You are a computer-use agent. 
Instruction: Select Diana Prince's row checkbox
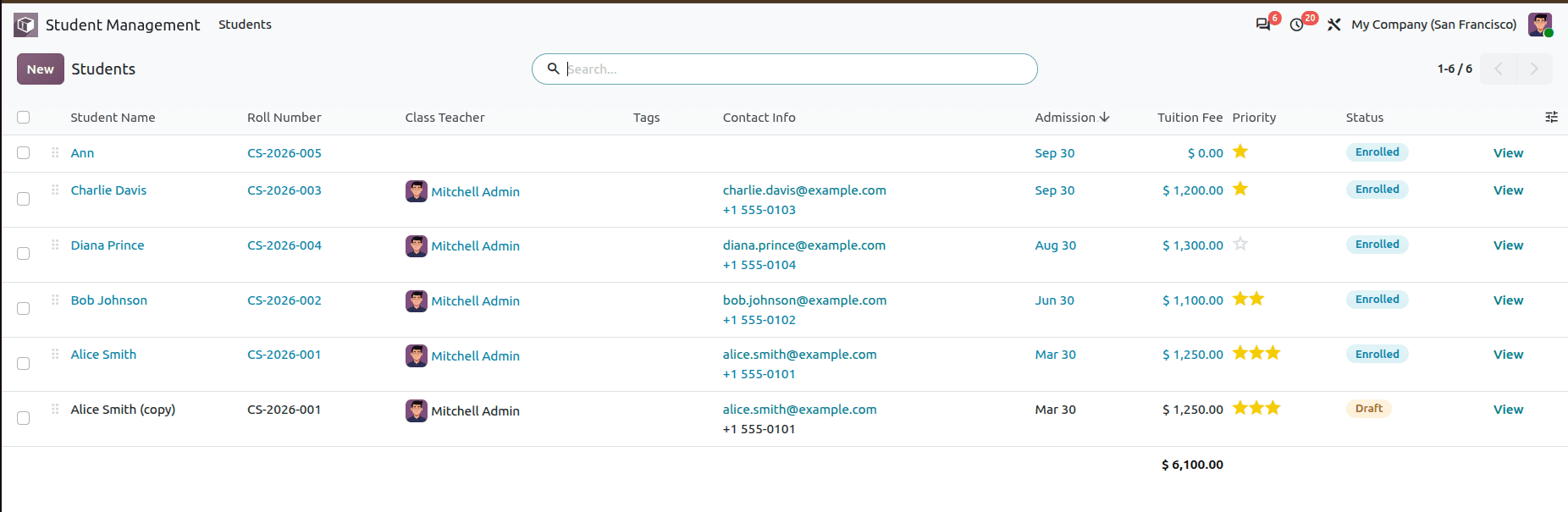pyautogui.click(x=24, y=254)
